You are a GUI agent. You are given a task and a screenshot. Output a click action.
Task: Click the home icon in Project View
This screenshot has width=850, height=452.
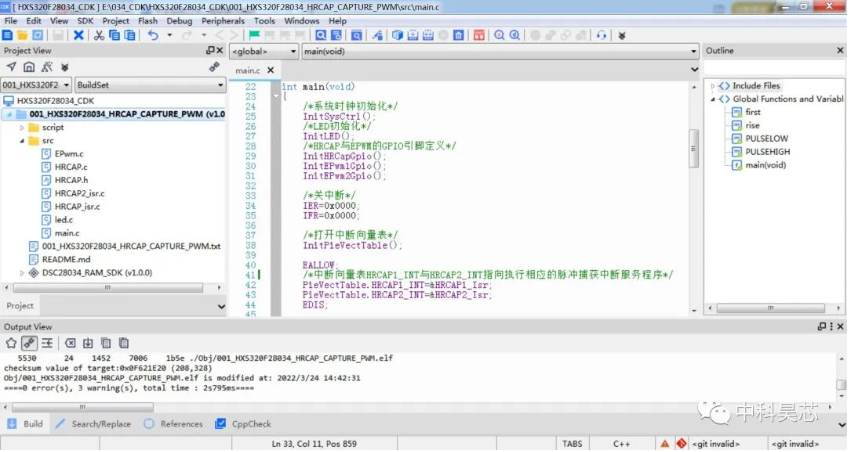point(29,67)
